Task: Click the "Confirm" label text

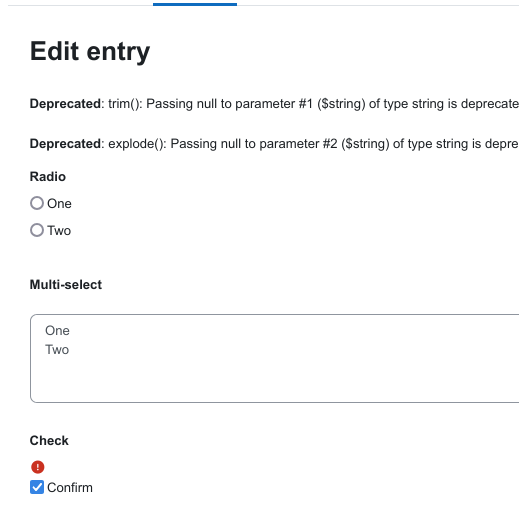Action: point(70,487)
